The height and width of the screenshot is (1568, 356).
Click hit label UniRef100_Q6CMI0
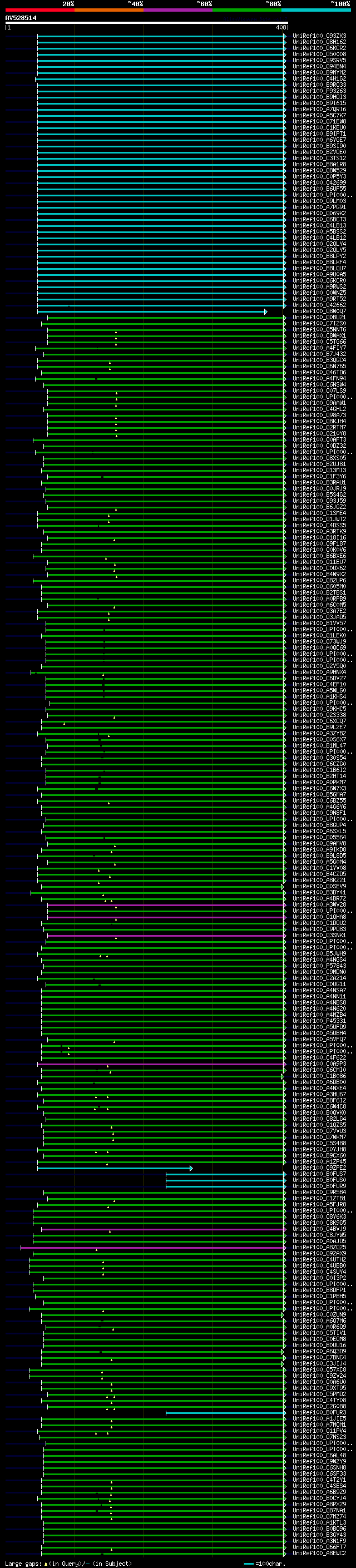(319, 1070)
